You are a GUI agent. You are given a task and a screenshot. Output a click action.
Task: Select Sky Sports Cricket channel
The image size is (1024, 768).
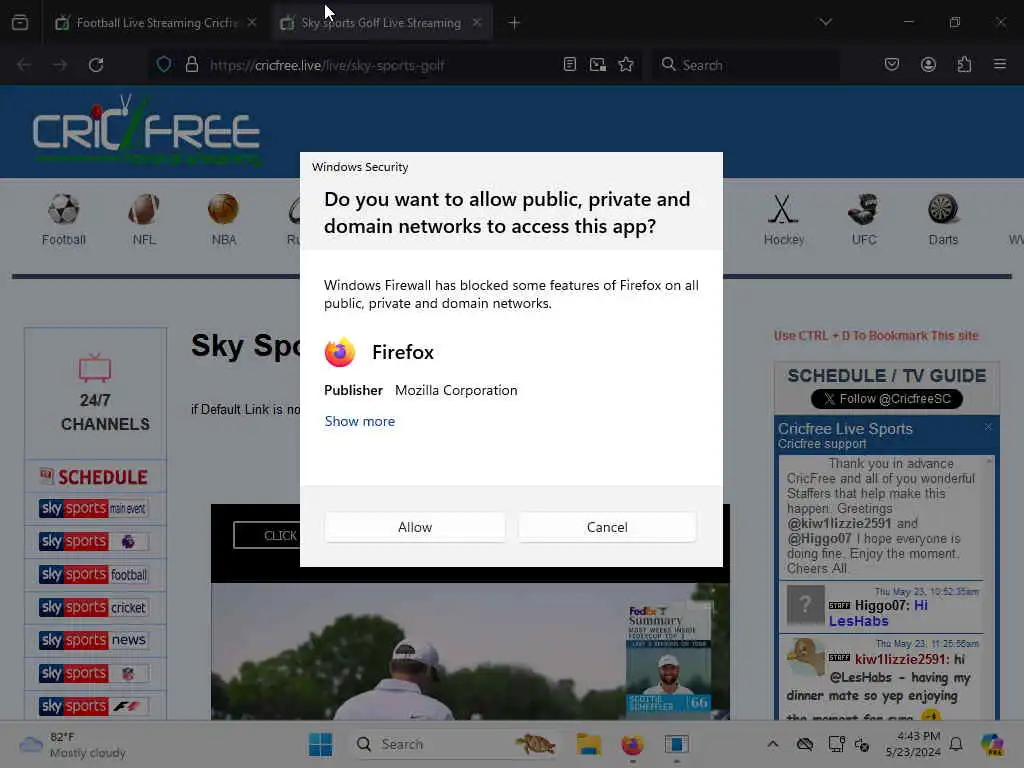click(x=93, y=607)
